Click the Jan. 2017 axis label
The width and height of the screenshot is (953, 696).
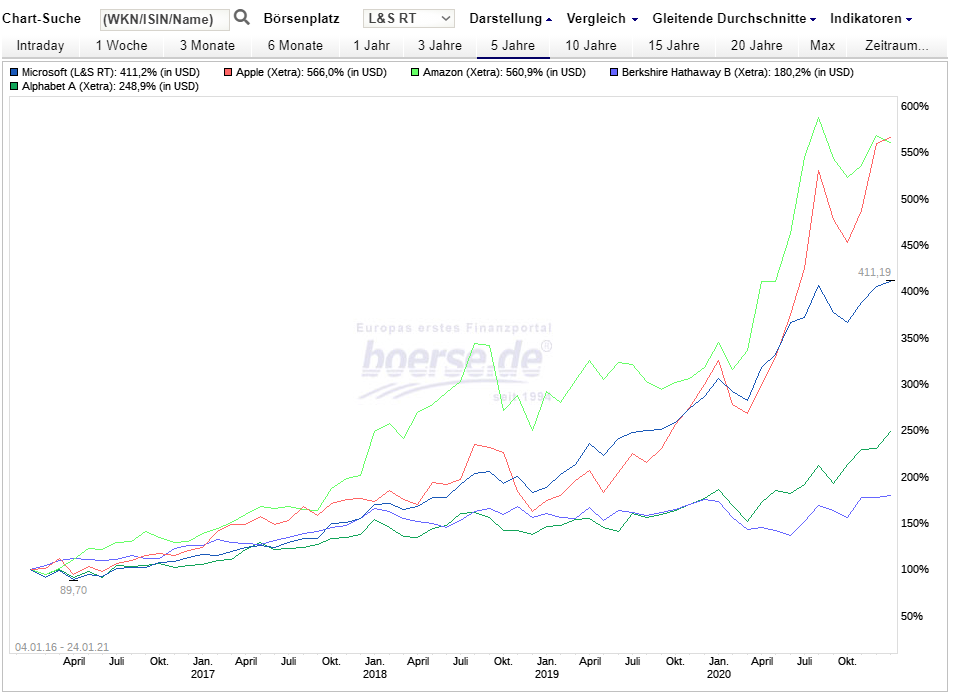pyautogui.click(x=202, y=667)
